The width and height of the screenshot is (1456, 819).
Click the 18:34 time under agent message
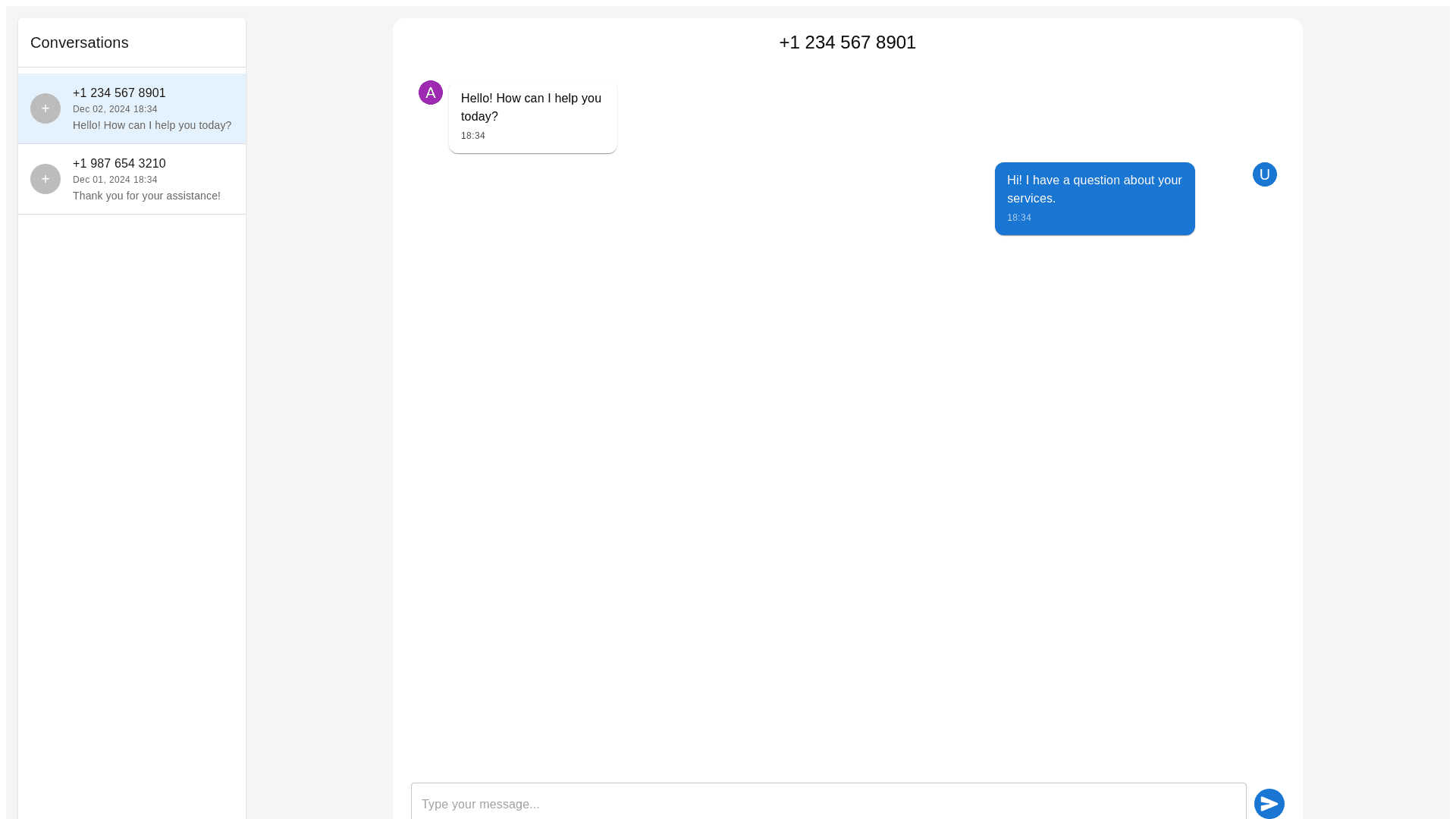click(x=473, y=136)
